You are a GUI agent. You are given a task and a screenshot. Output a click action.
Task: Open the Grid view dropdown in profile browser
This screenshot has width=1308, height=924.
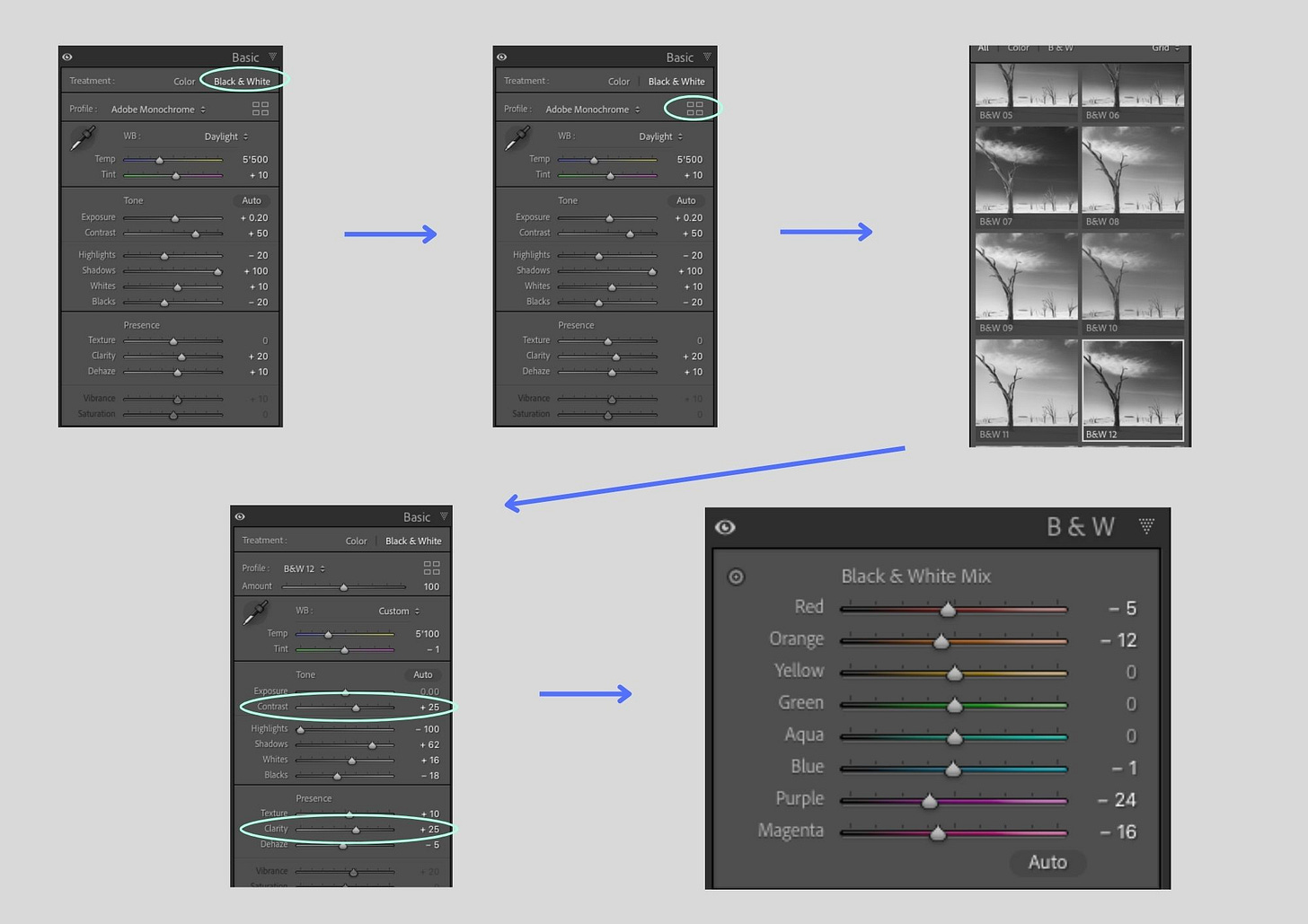tap(1165, 48)
